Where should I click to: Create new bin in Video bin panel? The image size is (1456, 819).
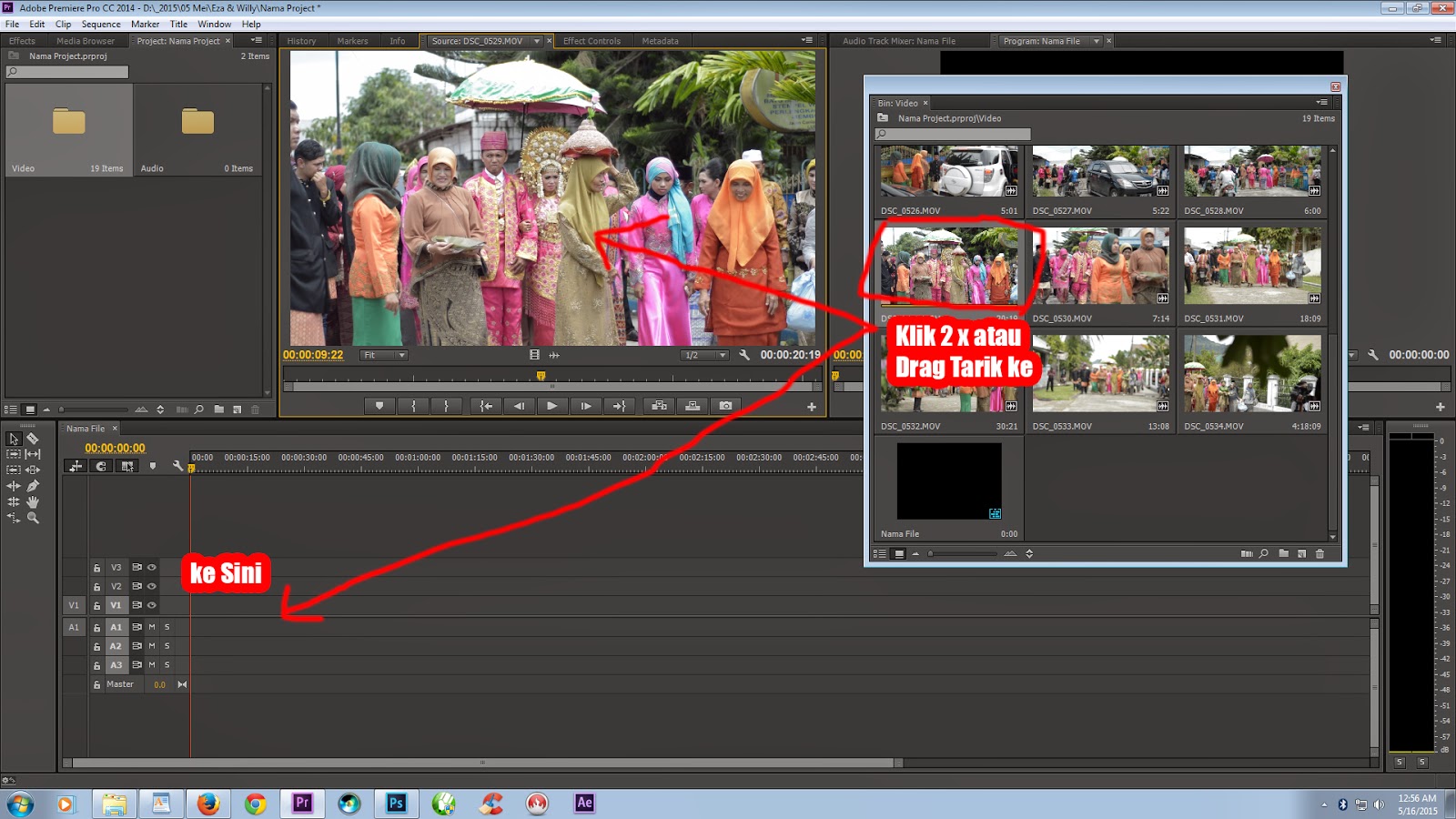click(x=1283, y=553)
